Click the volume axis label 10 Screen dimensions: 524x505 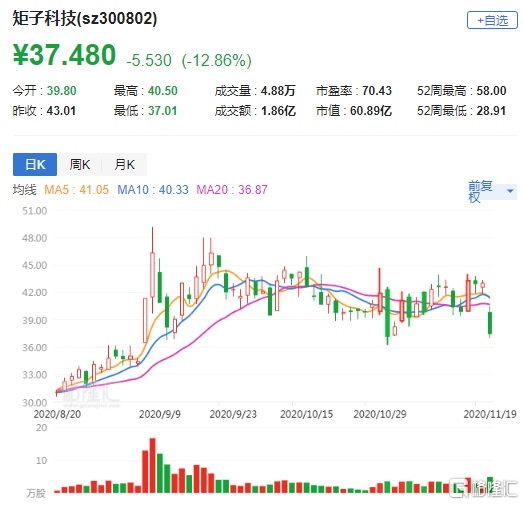click(41, 460)
